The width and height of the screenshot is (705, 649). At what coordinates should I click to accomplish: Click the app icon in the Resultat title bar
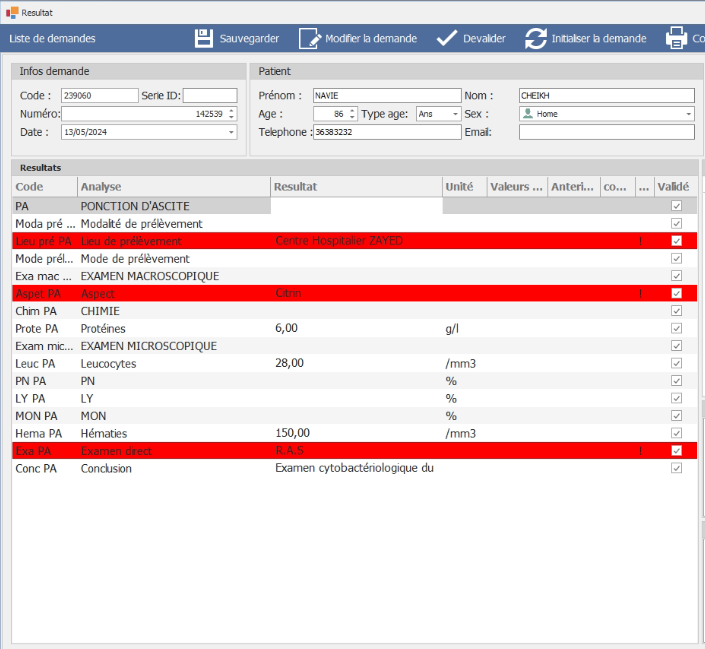12,11
